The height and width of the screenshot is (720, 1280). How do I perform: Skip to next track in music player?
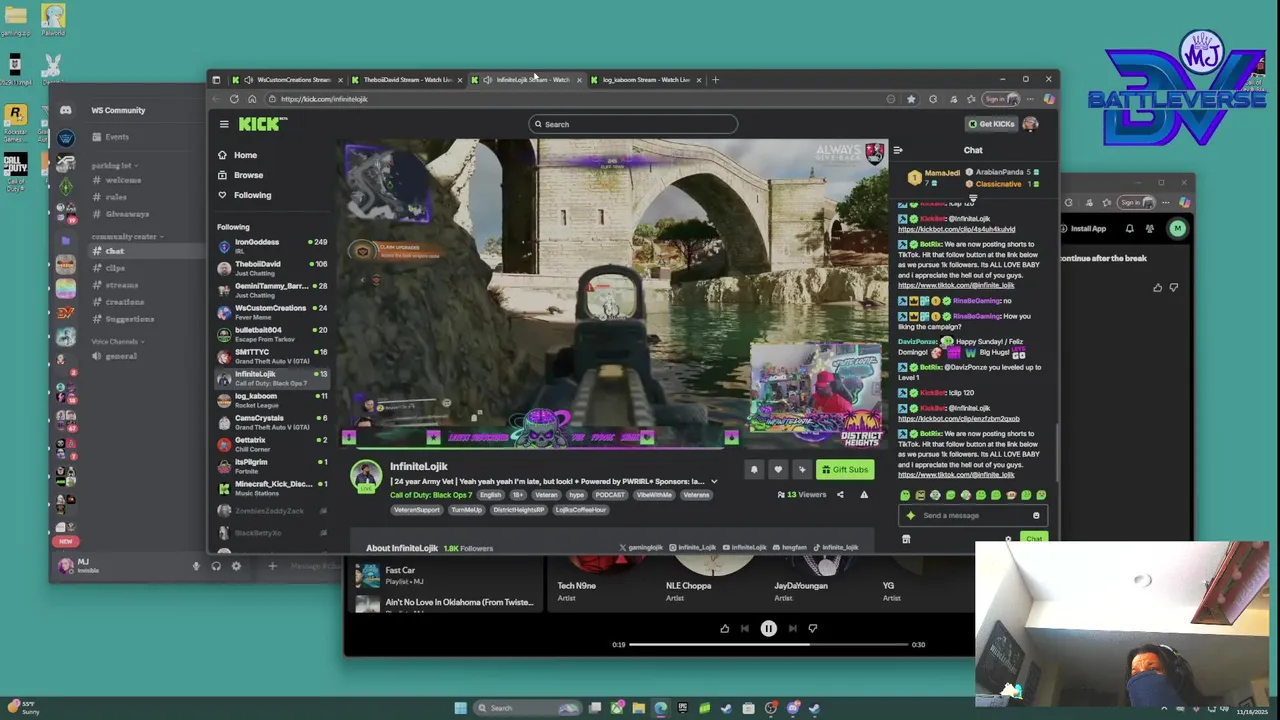(x=792, y=628)
